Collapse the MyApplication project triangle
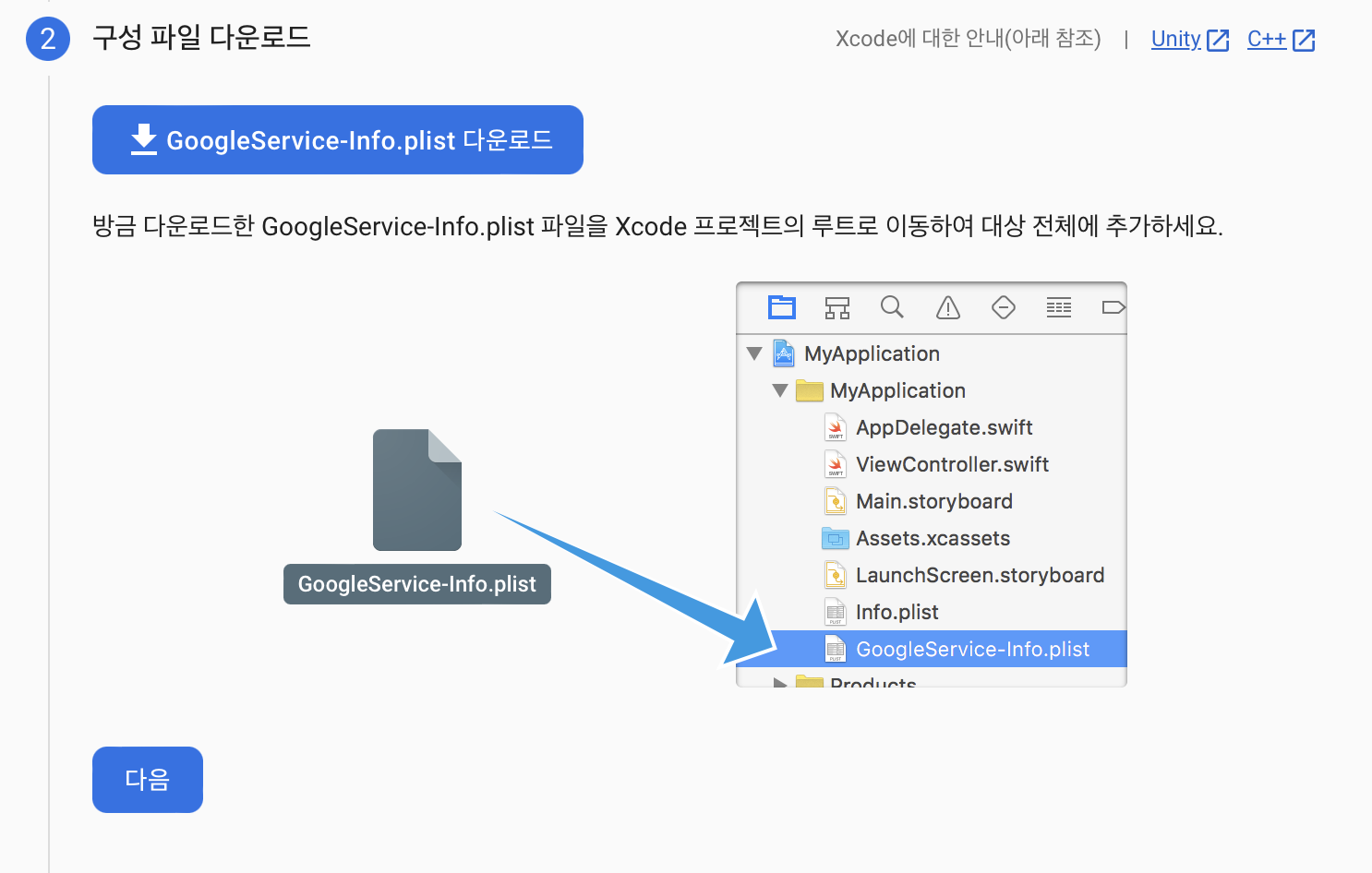This screenshot has width=1372, height=873. (754, 353)
